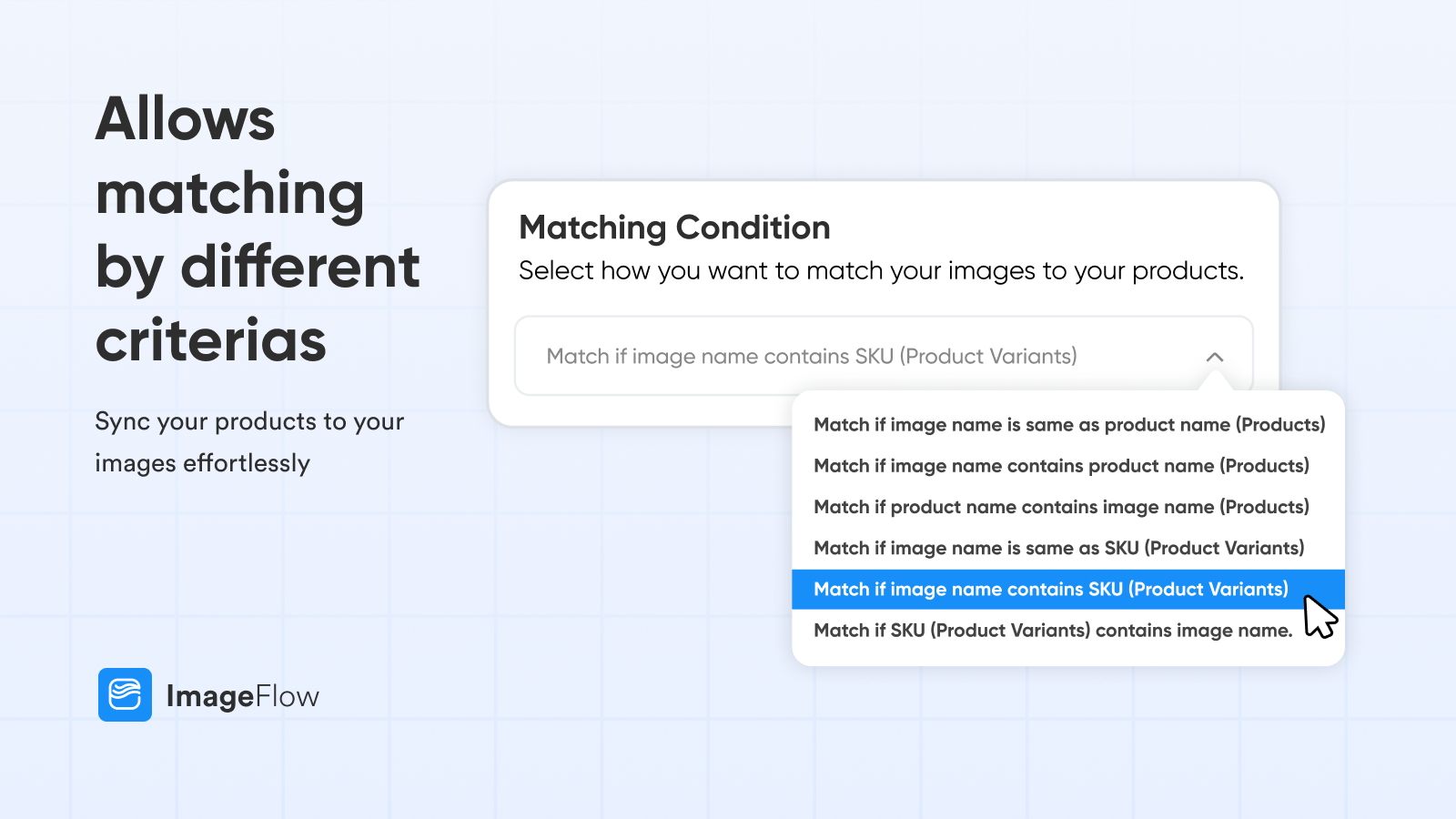
Task: Click the 'Allows matching by different criterias' headline
Action: [x=258, y=227]
